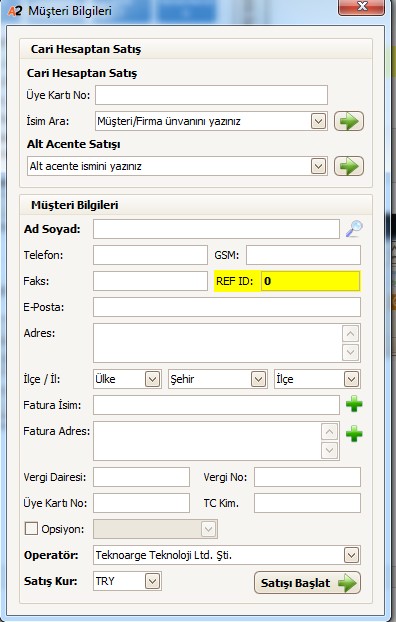
Task: Expand the Operatör dropdown list
Action: coord(351,555)
